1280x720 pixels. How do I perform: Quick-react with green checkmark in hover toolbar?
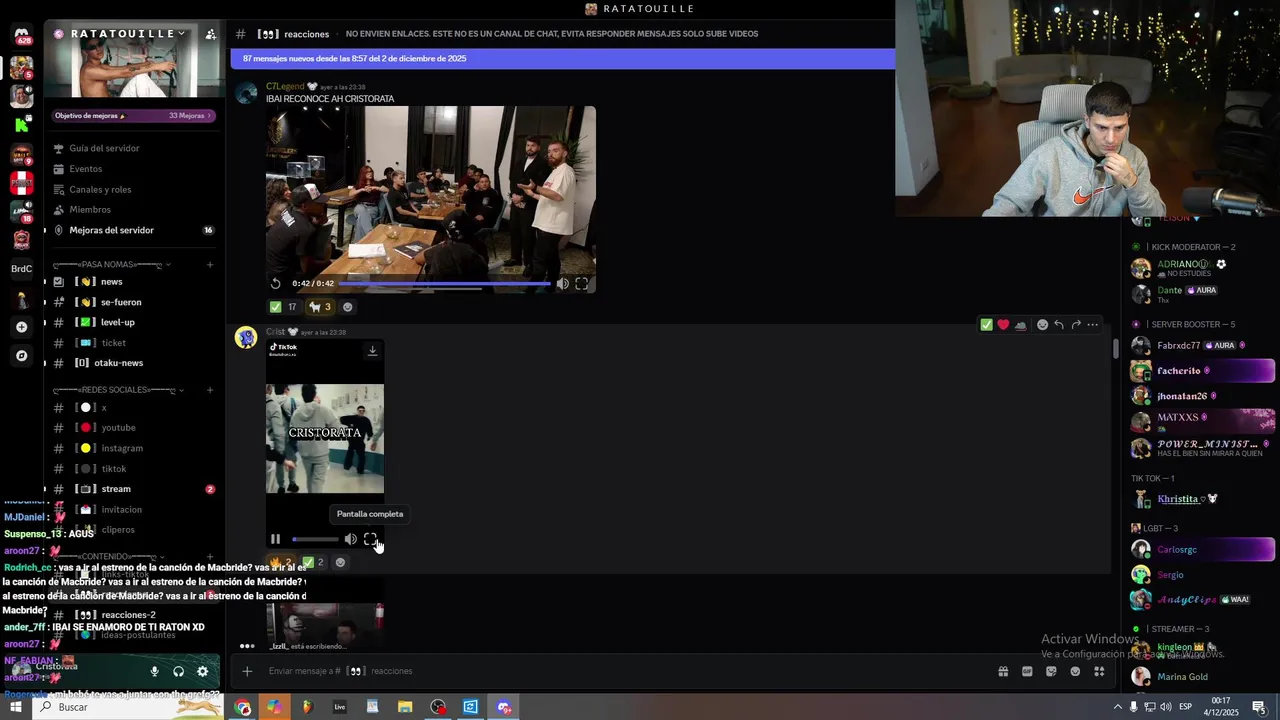(x=986, y=324)
